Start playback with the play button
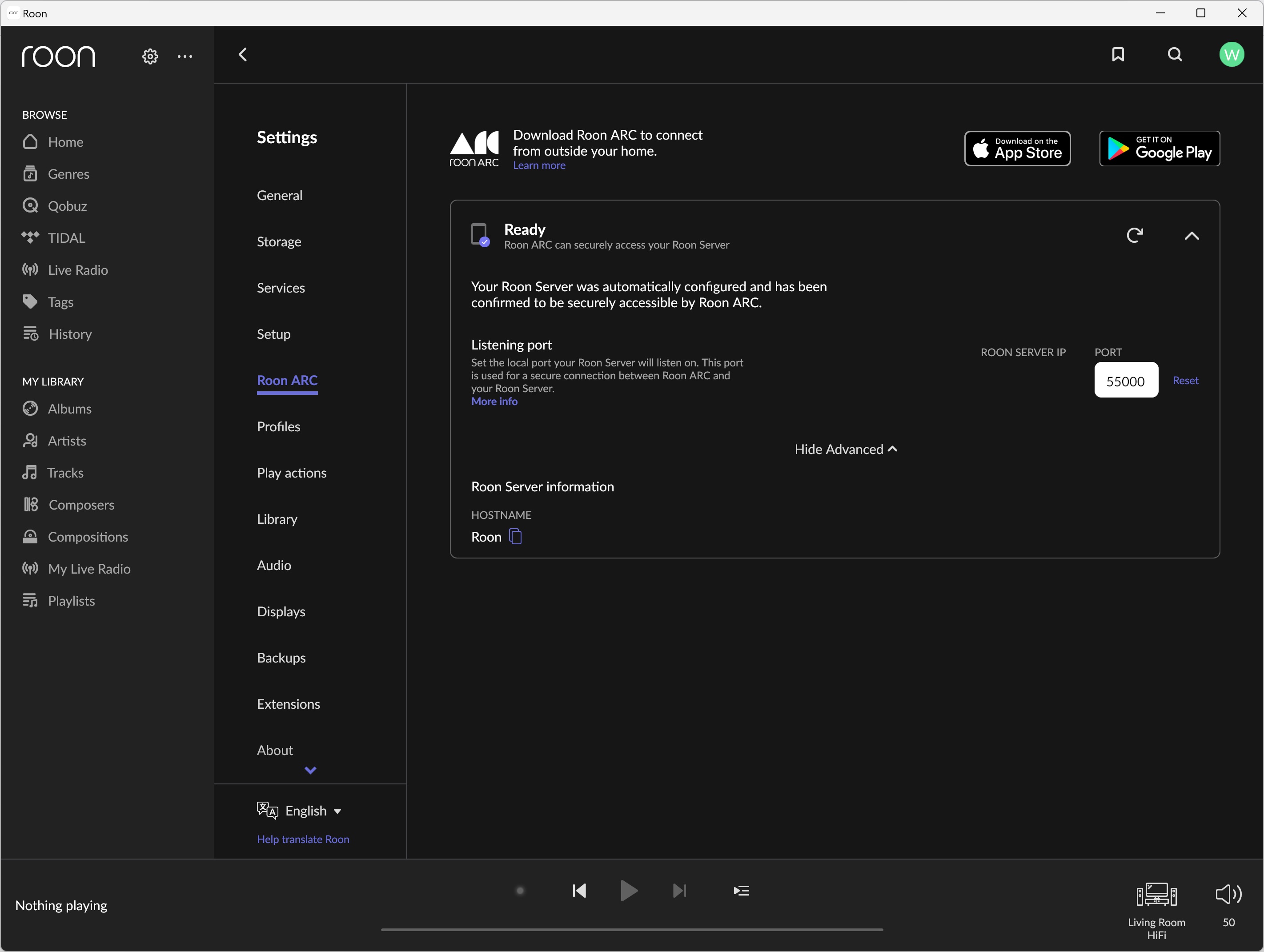Image resolution: width=1264 pixels, height=952 pixels. [x=629, y=891]
